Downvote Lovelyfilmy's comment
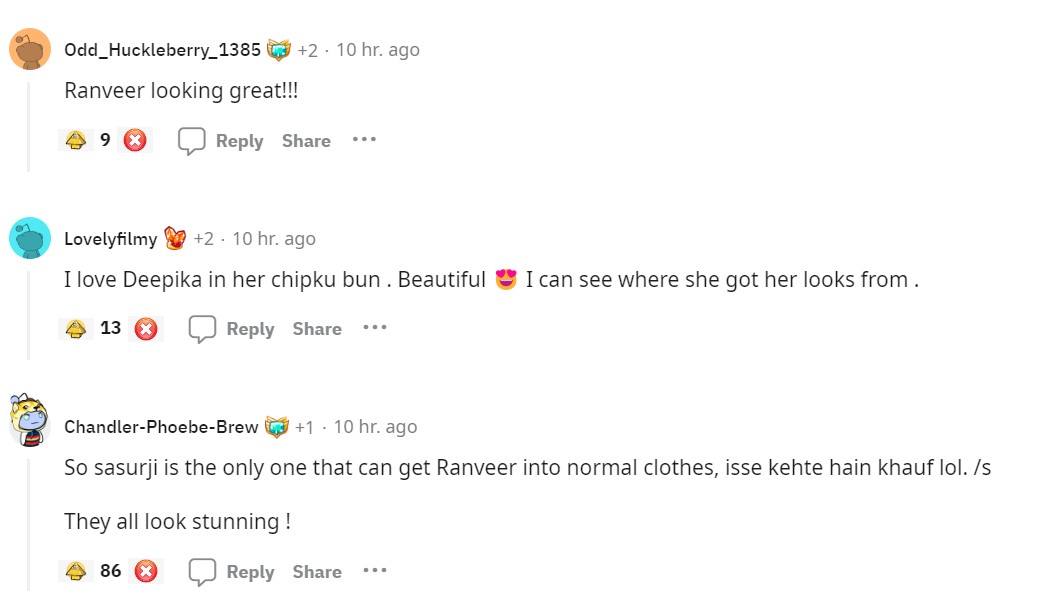Image resolution: width=1044 pixels, height=591 pixels. coord(146,329)
